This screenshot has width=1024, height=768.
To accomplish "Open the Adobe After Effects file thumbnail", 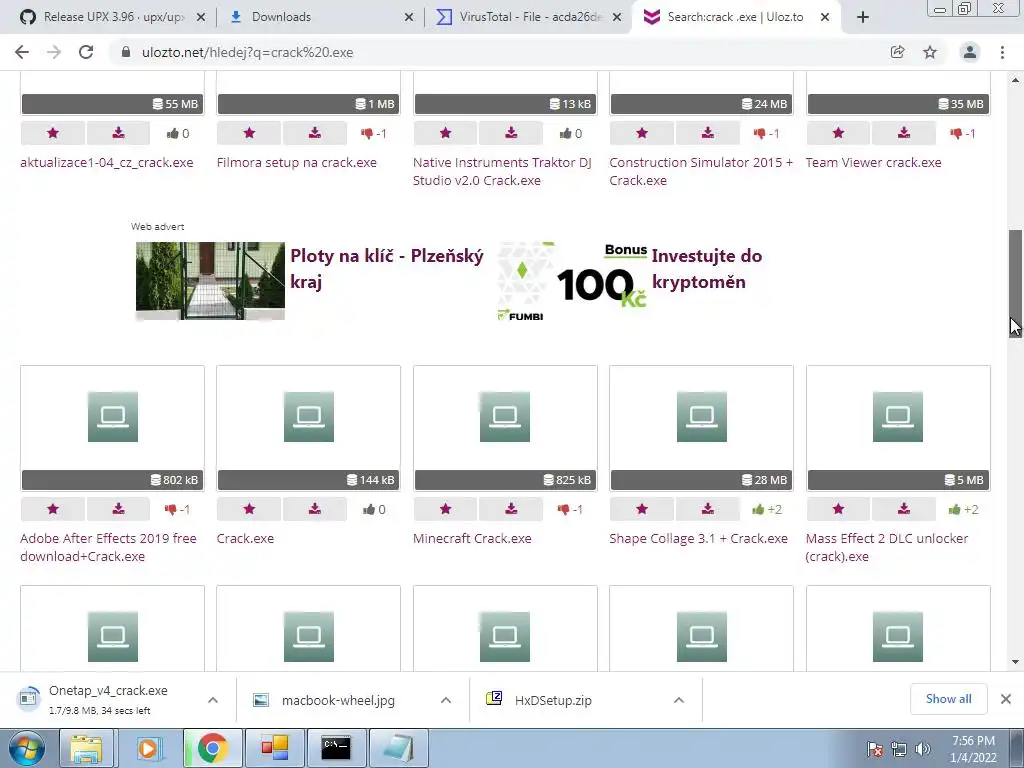I will [x=112, y=428].
